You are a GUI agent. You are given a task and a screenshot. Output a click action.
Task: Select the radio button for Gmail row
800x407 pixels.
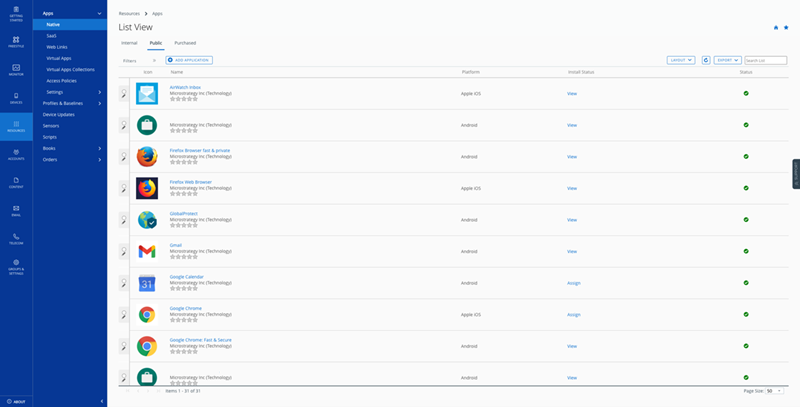tap(122, 247)
